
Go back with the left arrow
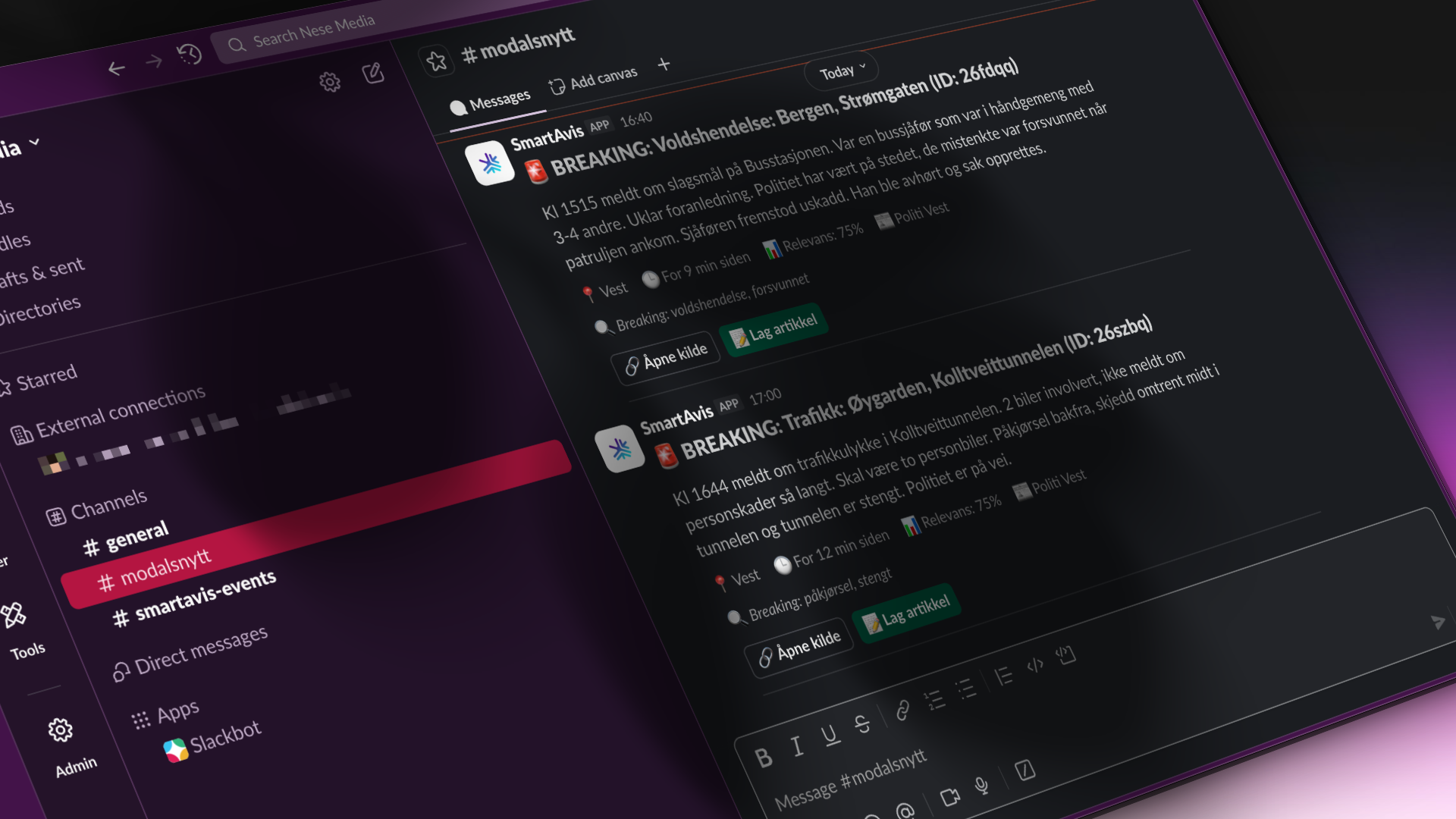[x=116, y=69]
